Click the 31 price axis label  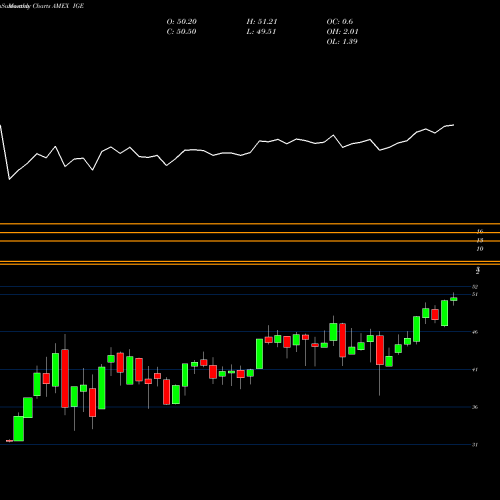pyautogui.click(x=475, y=445)
